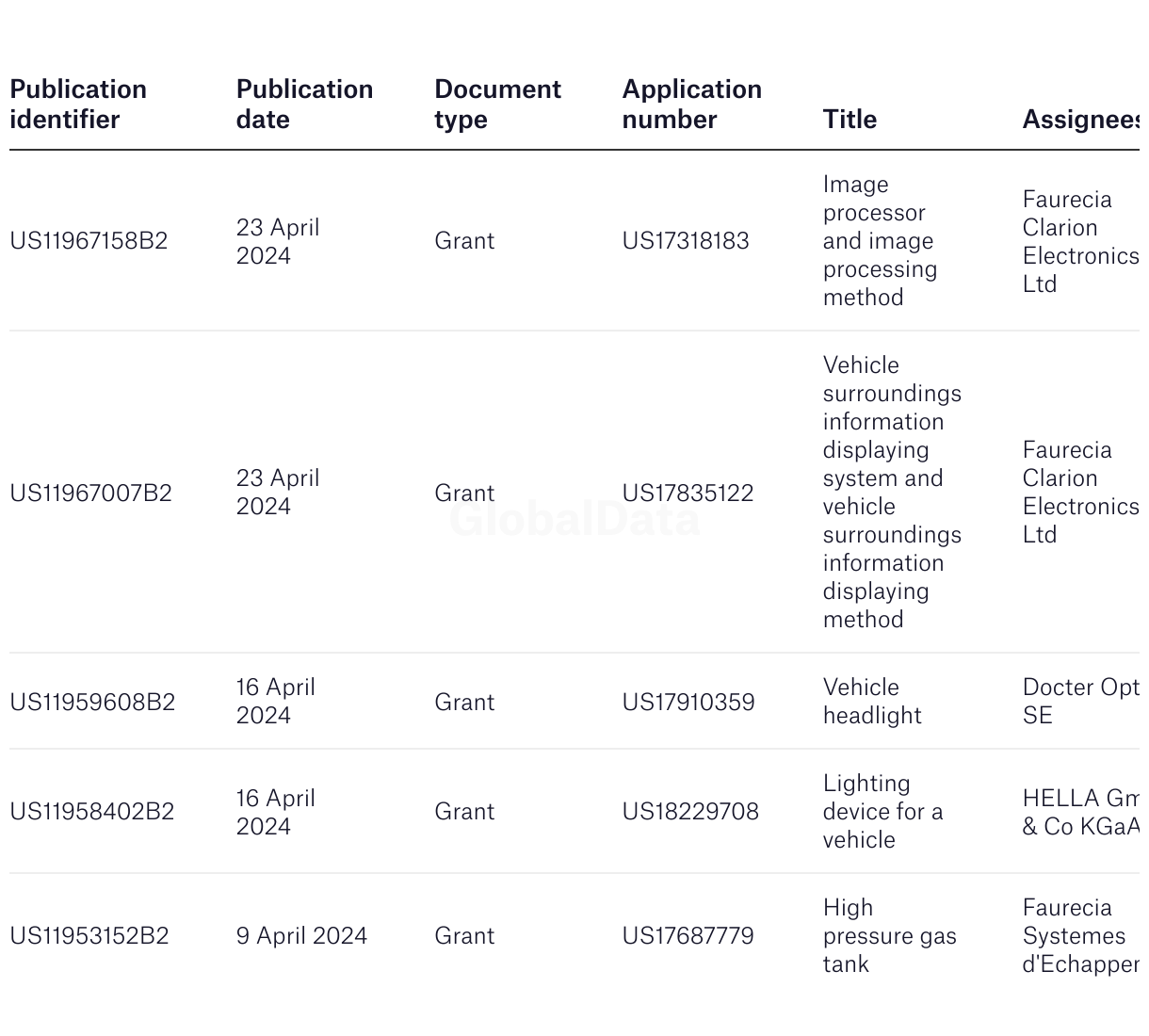Click the Document type column header
This screenshot has width=1149, height=1036.
pos(497,105)
